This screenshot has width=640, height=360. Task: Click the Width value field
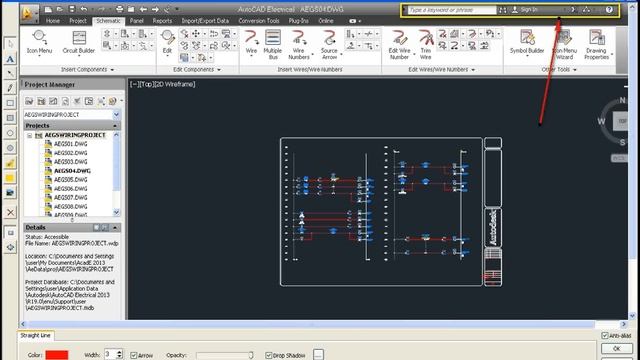coord(110,354)
